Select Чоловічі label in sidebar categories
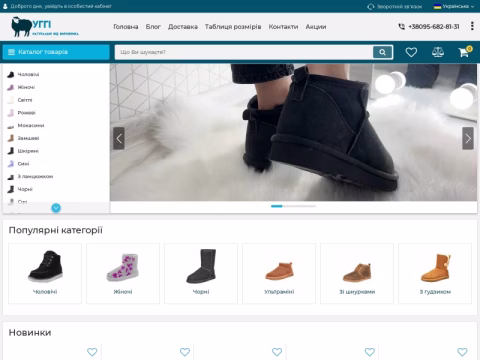Image resolution: width=480 pixels, height=360 pixels. coord(28,74)
